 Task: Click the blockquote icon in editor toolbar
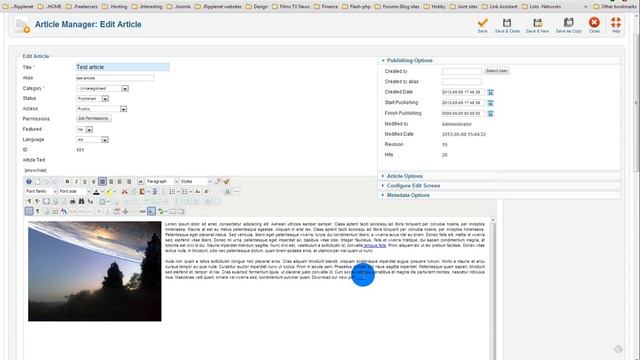[140, 181]
